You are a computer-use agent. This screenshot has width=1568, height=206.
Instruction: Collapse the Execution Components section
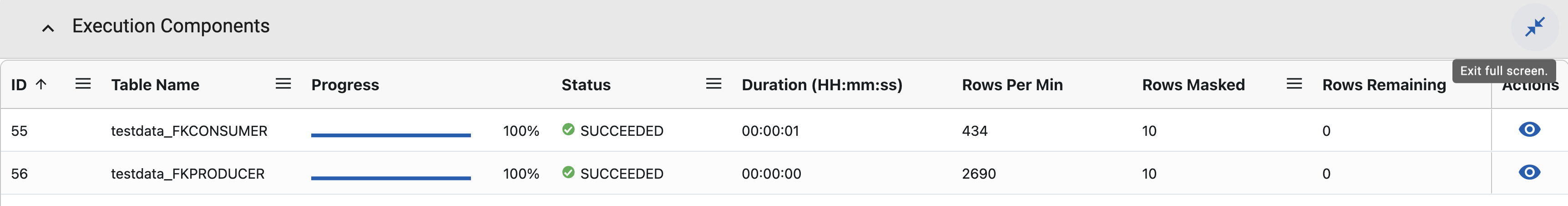pyautogui.click(x=48, y=27)
